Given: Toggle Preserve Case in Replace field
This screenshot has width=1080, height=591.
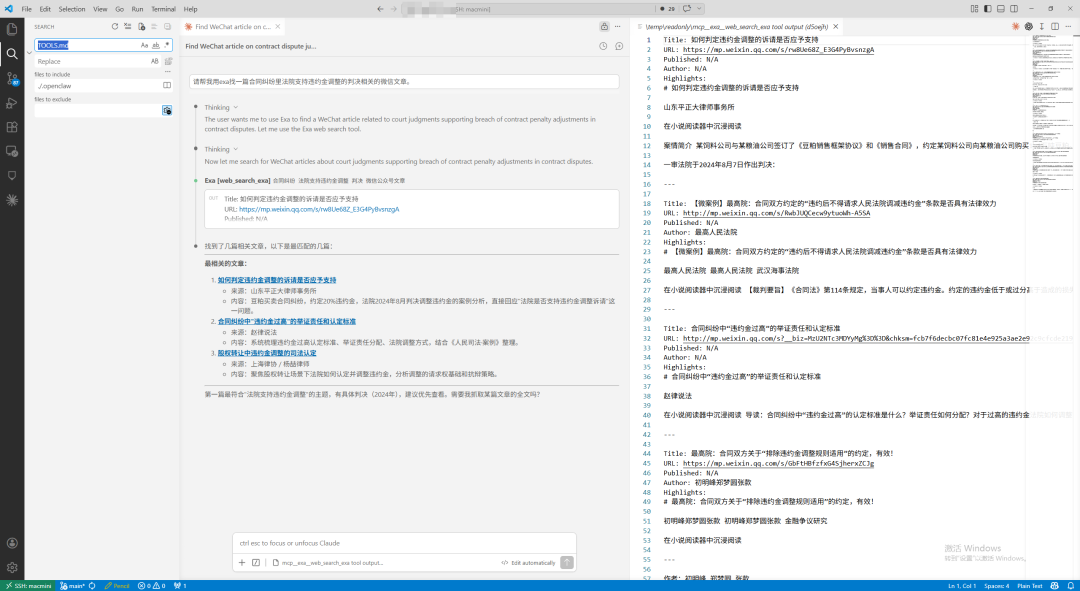Looking at the screenshot, I should coord(154,61).
